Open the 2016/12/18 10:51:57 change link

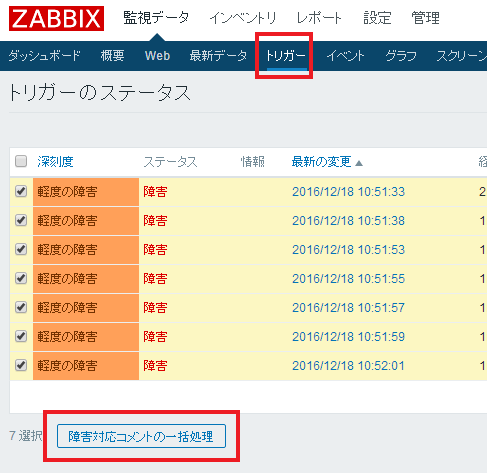(348, 308)
